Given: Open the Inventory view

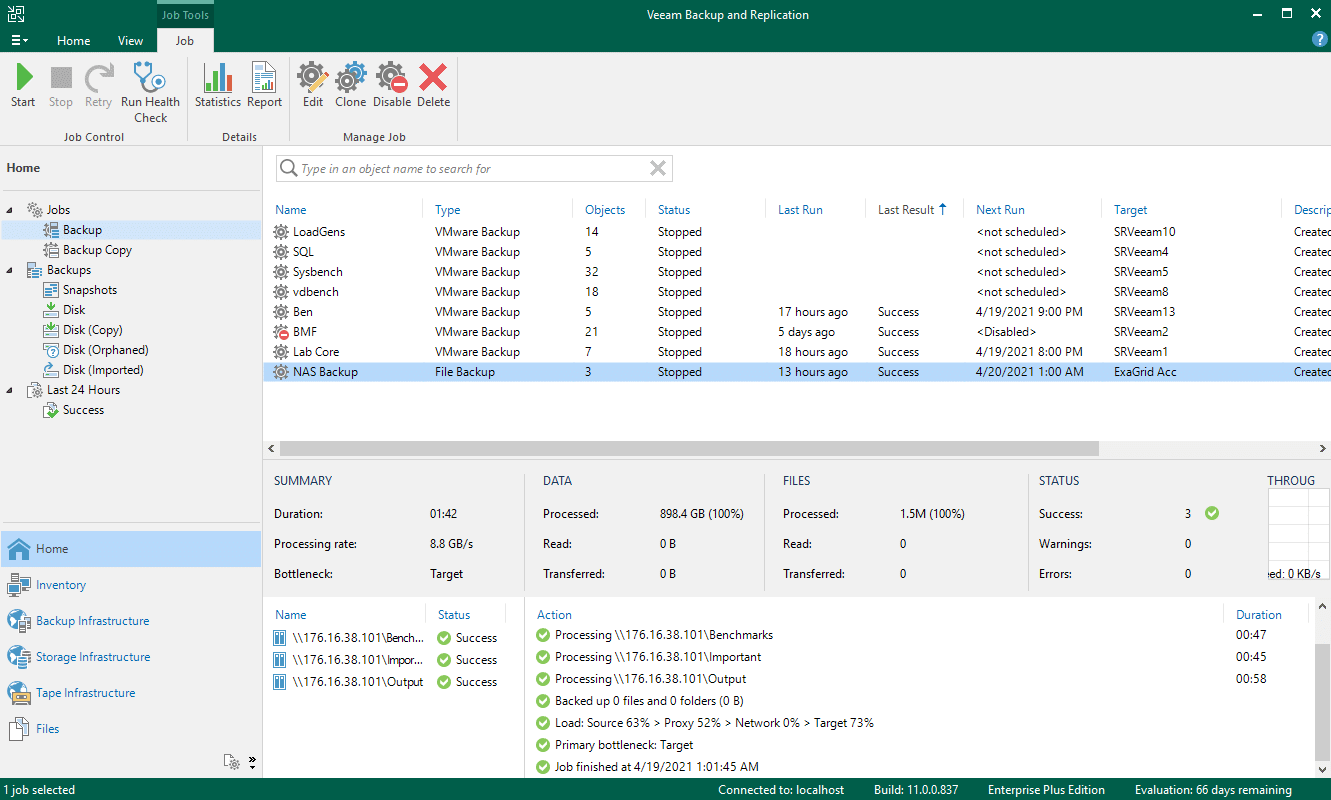Looking at the screenshot, I should pyautogui.click(x=130, y=585).
